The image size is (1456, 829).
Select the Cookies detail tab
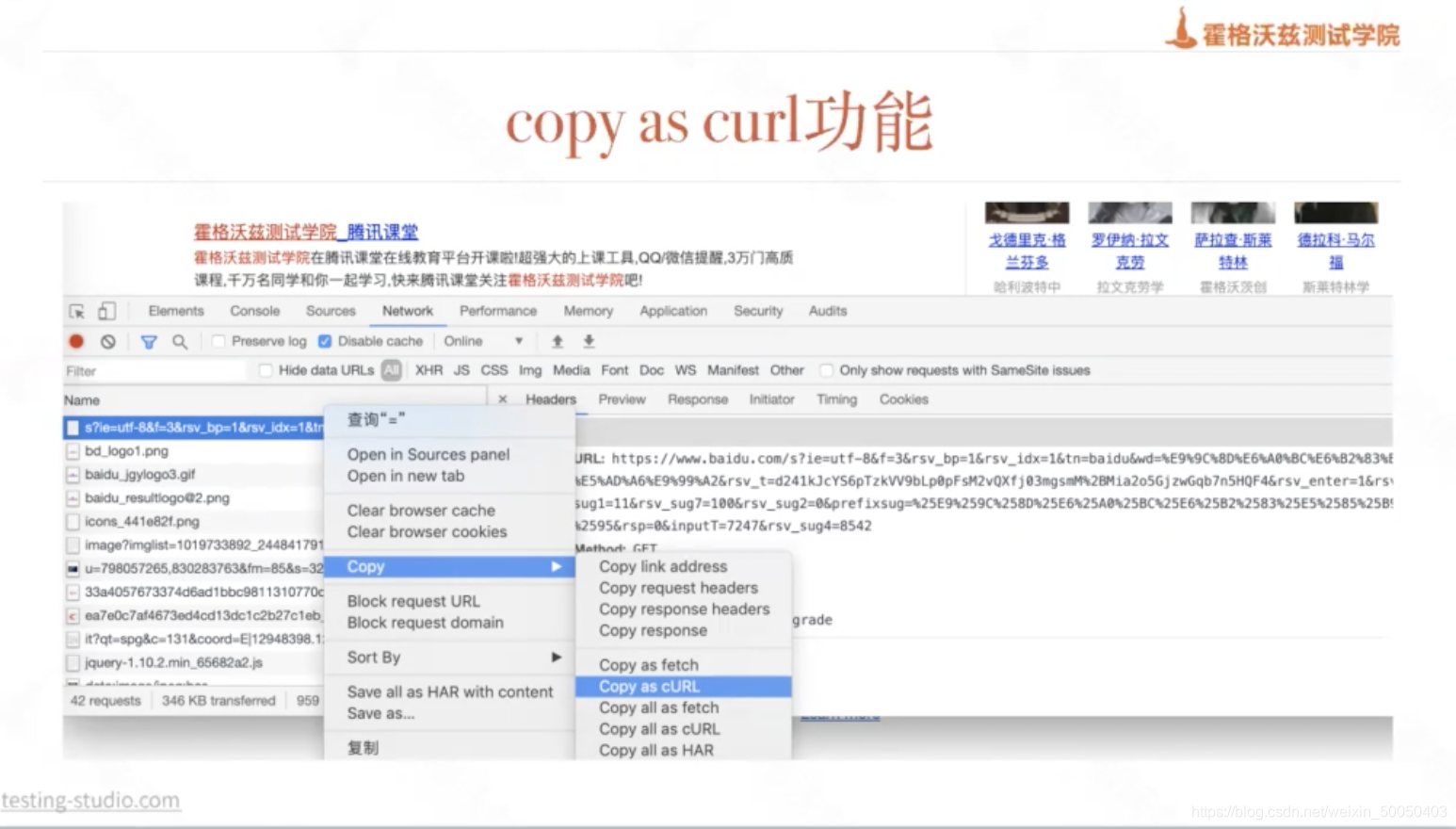[904, 399]
